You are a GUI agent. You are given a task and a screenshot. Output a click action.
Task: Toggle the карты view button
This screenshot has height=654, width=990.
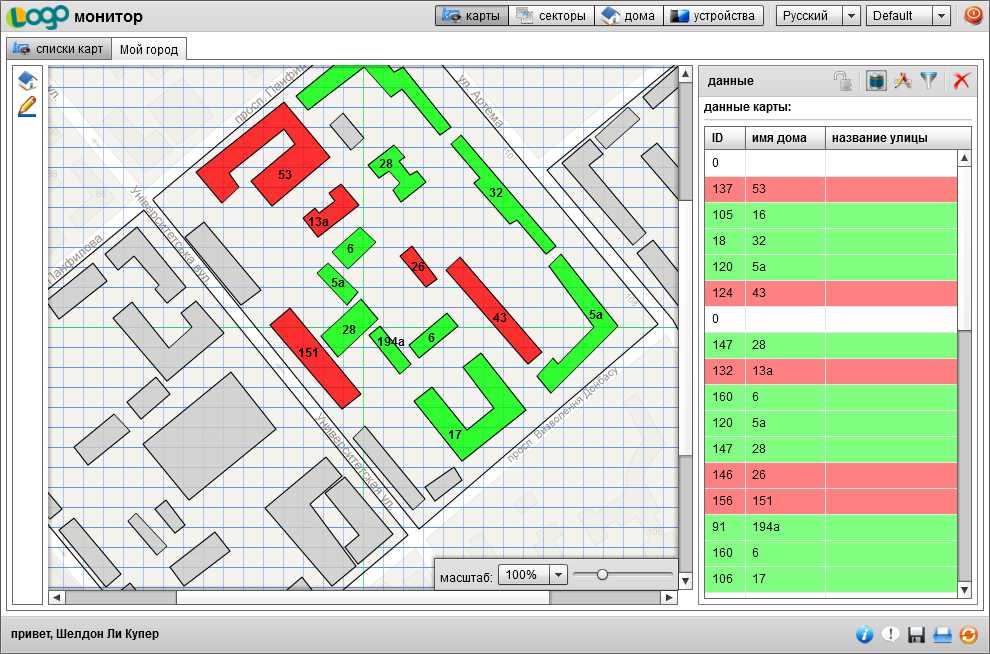click(472, 16)
